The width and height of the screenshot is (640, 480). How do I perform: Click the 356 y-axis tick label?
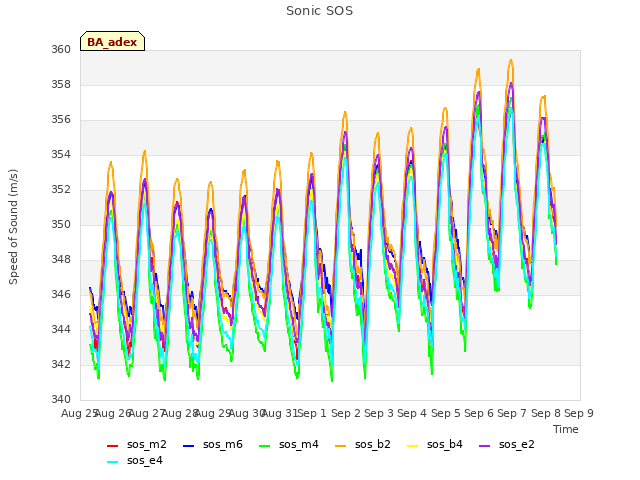[61, 120]
